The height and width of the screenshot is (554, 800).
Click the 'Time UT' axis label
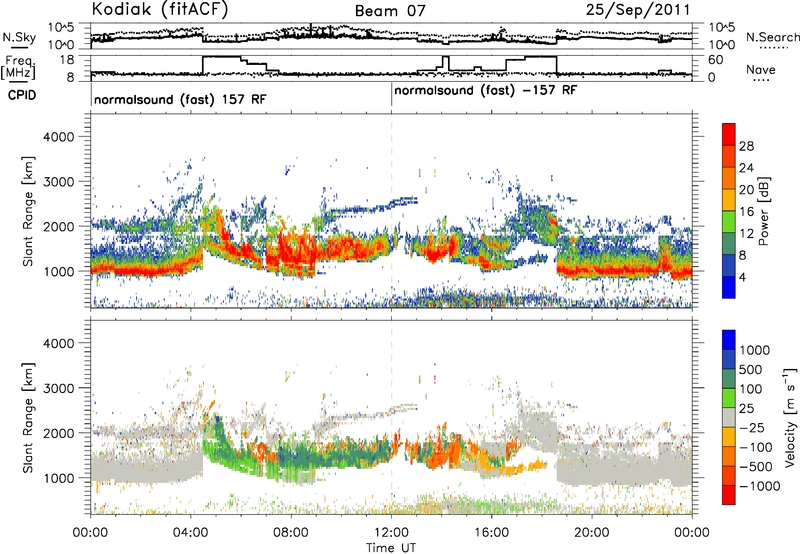(x=391, y=548)
